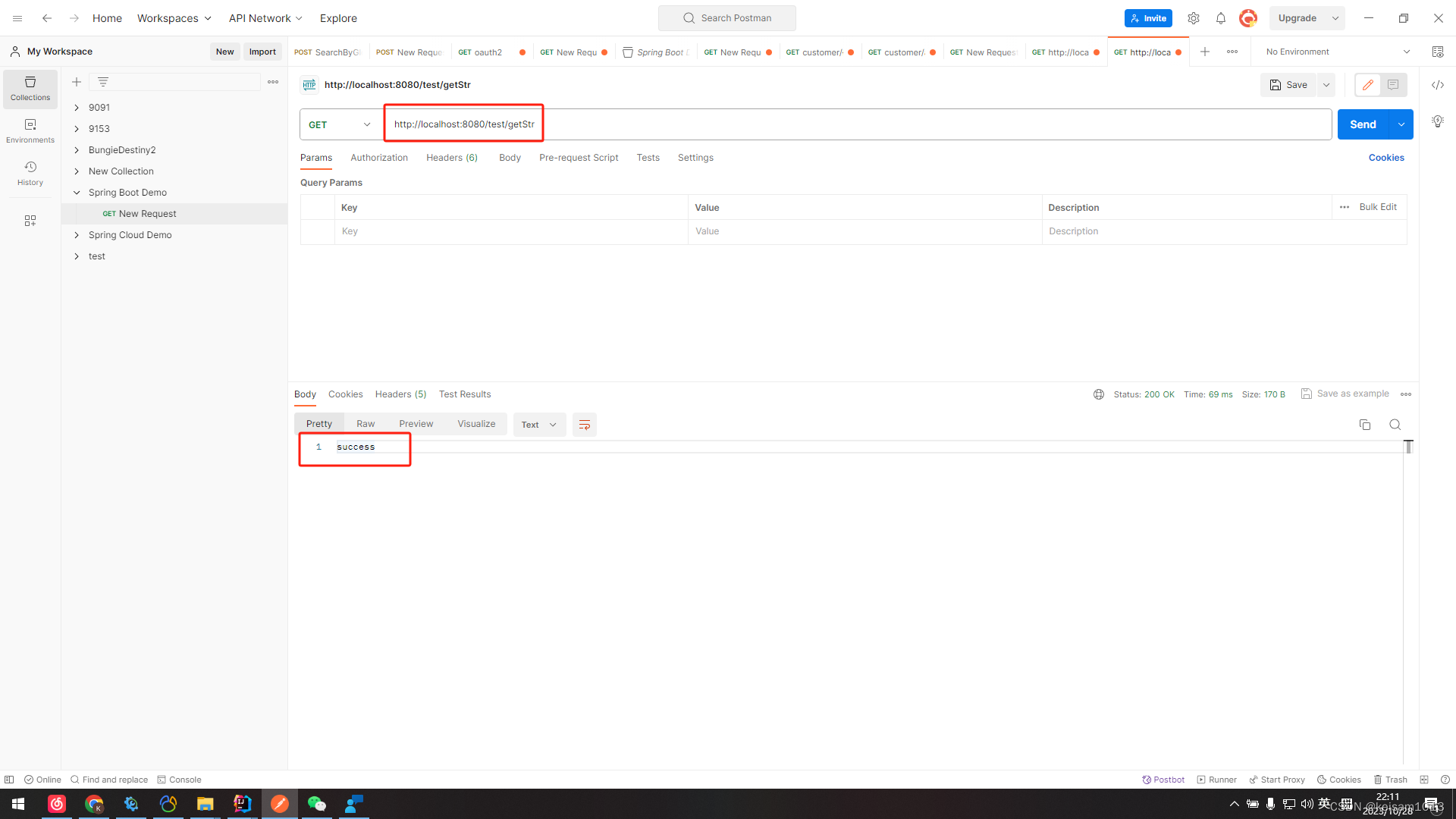Switch to the Tests tab
The image size is (1456, 819).
tap(647, 157)
